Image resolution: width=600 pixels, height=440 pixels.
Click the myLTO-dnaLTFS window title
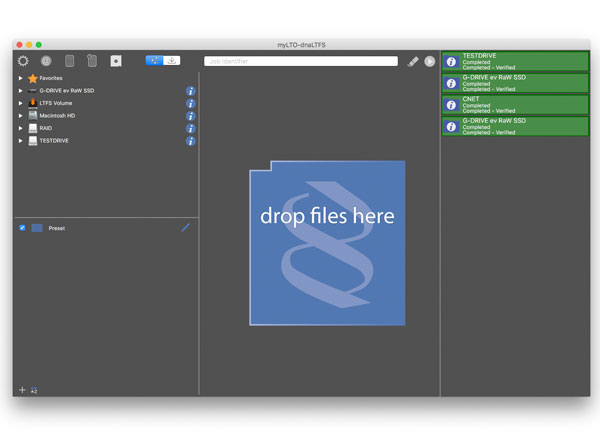pyautogui.click(x=301, y=45)
